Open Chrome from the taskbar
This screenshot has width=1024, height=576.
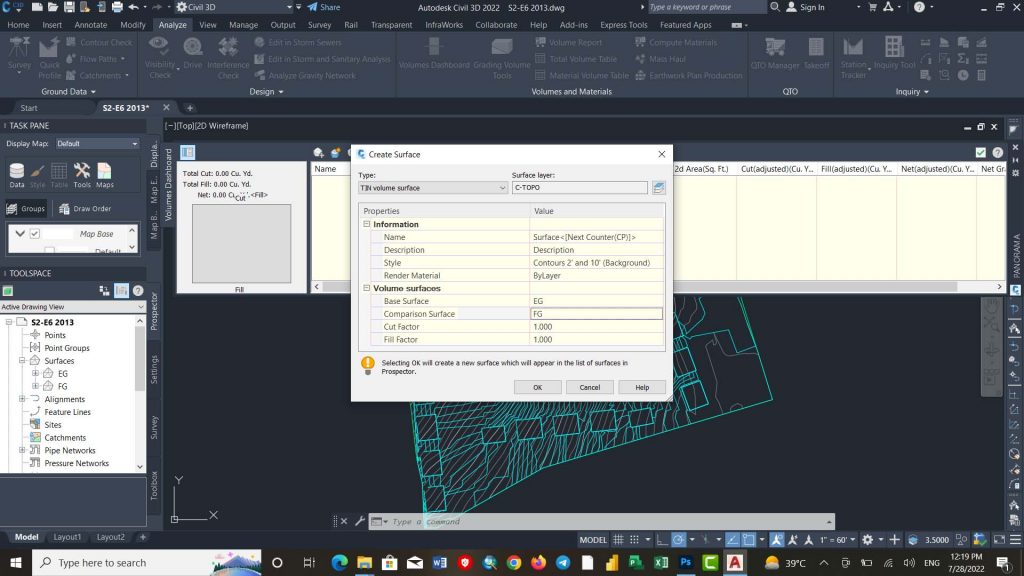point(513,562)
